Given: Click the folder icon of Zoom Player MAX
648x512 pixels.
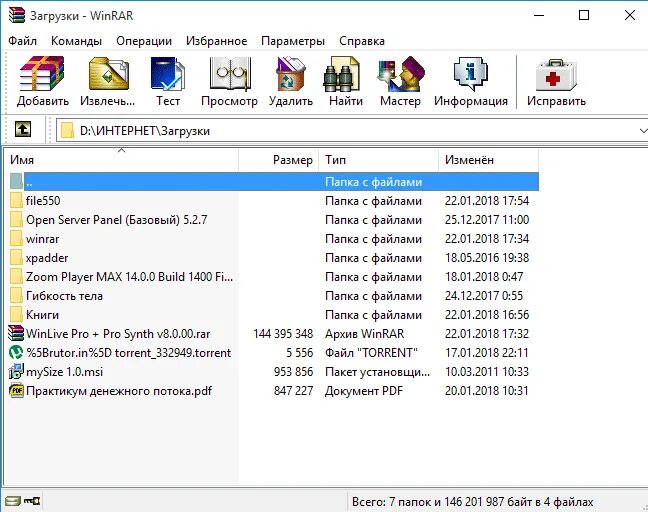Looking at the screenshot, I should click(16, 276).
